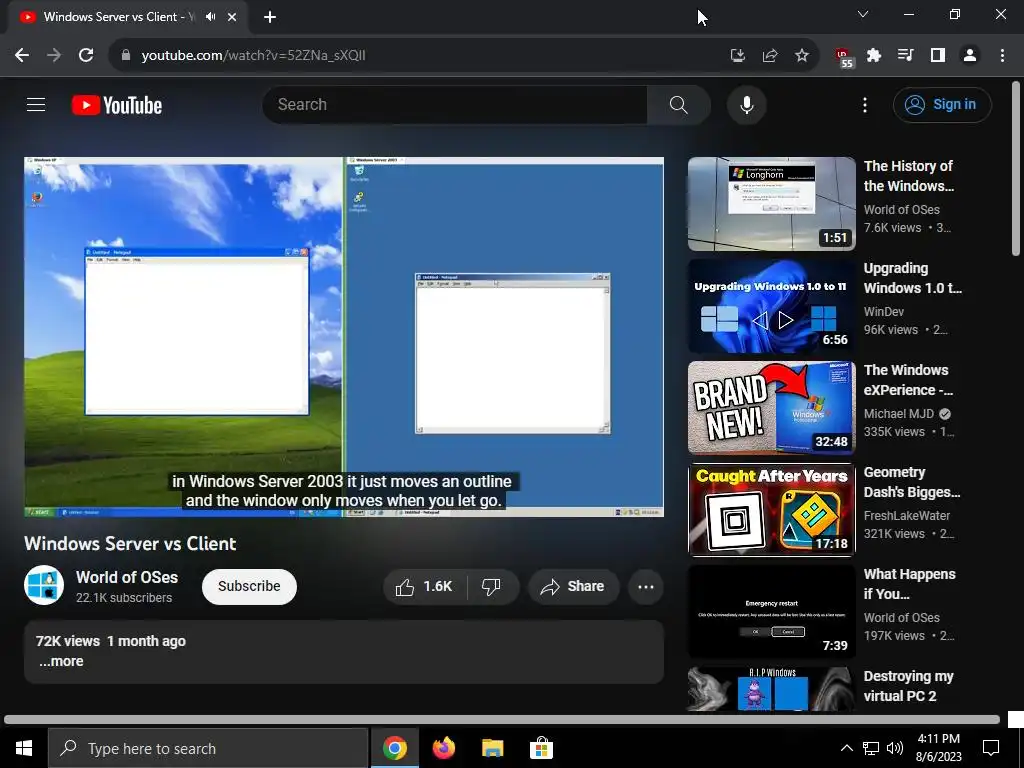Click the vertical page scrollbar

(1016, 168)
